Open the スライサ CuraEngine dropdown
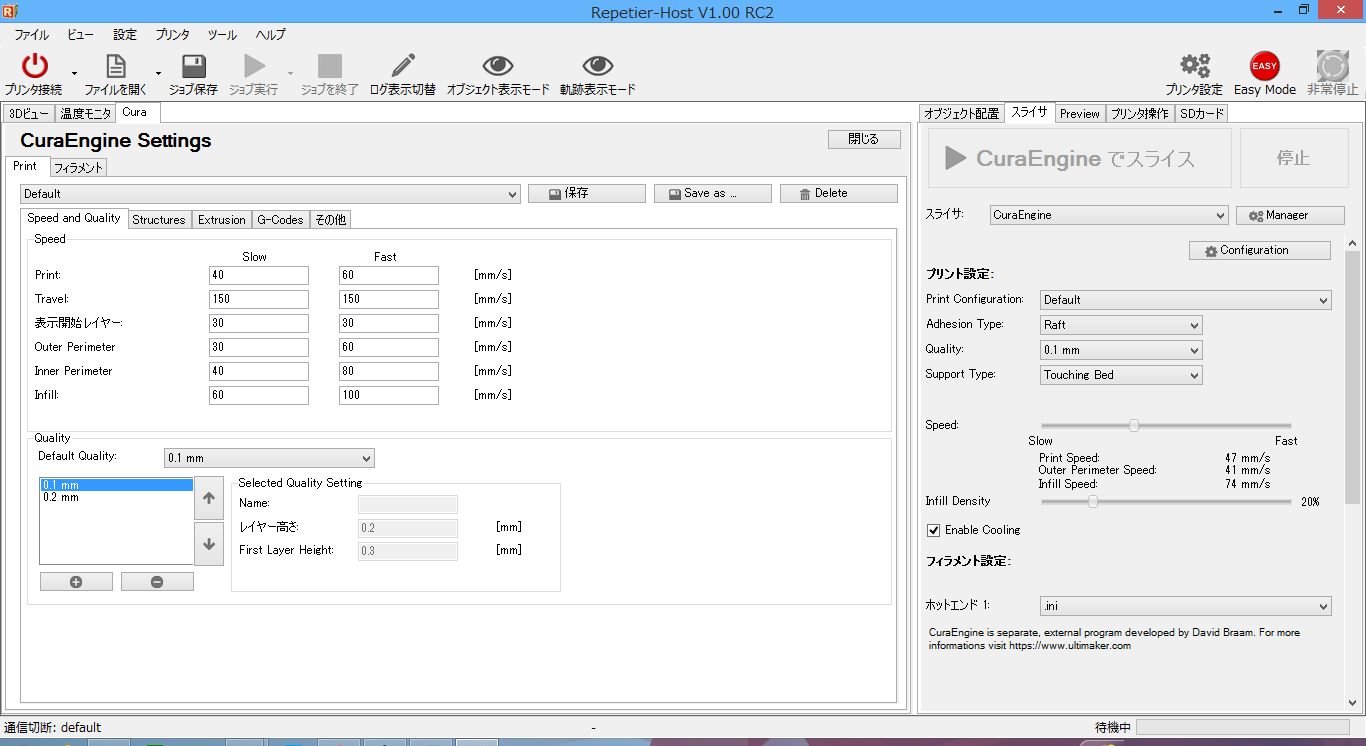Image resolution: width=1366 pixels, height=746 pixels. pyautogui.click(x=1108, y=215)
